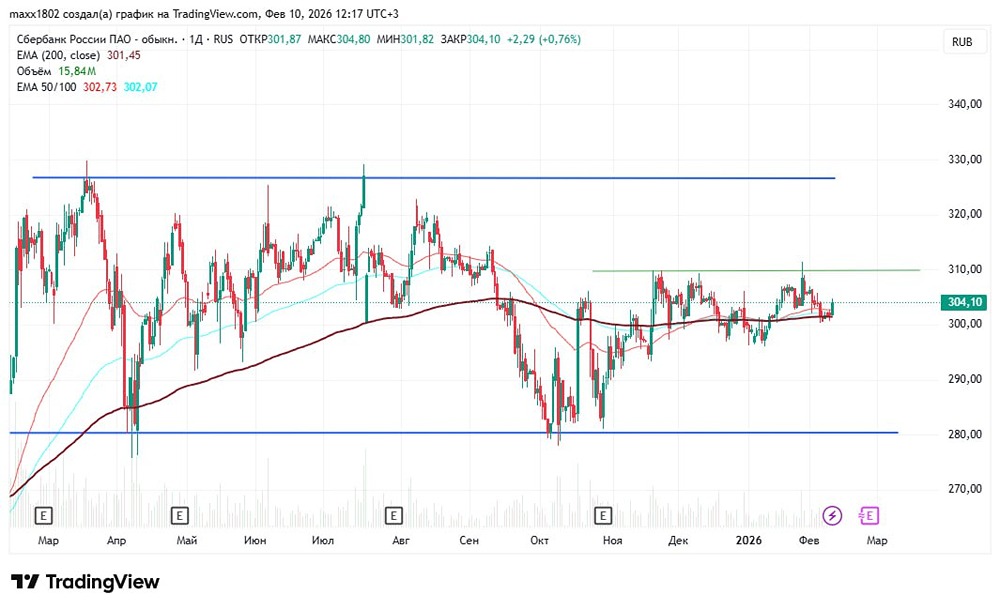Viewport: 1000px width, 610px height.
Task: Click the TradingView logo
Action: pos(85,581)
